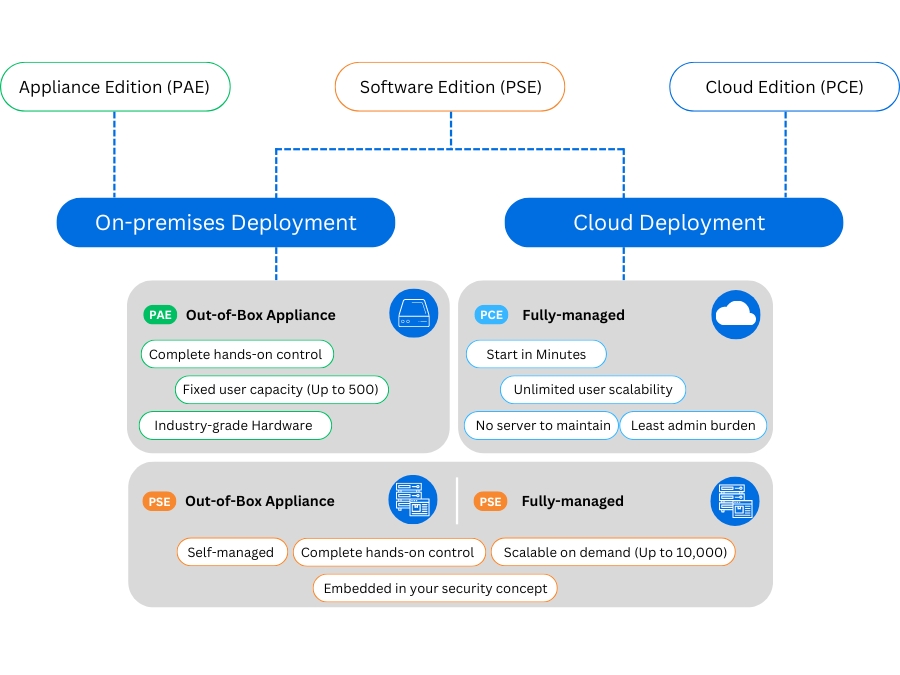Click the Software Edition (PSE) pill
Image resolution: width=900 pixels, height=675 pixels.
point(449,86)
